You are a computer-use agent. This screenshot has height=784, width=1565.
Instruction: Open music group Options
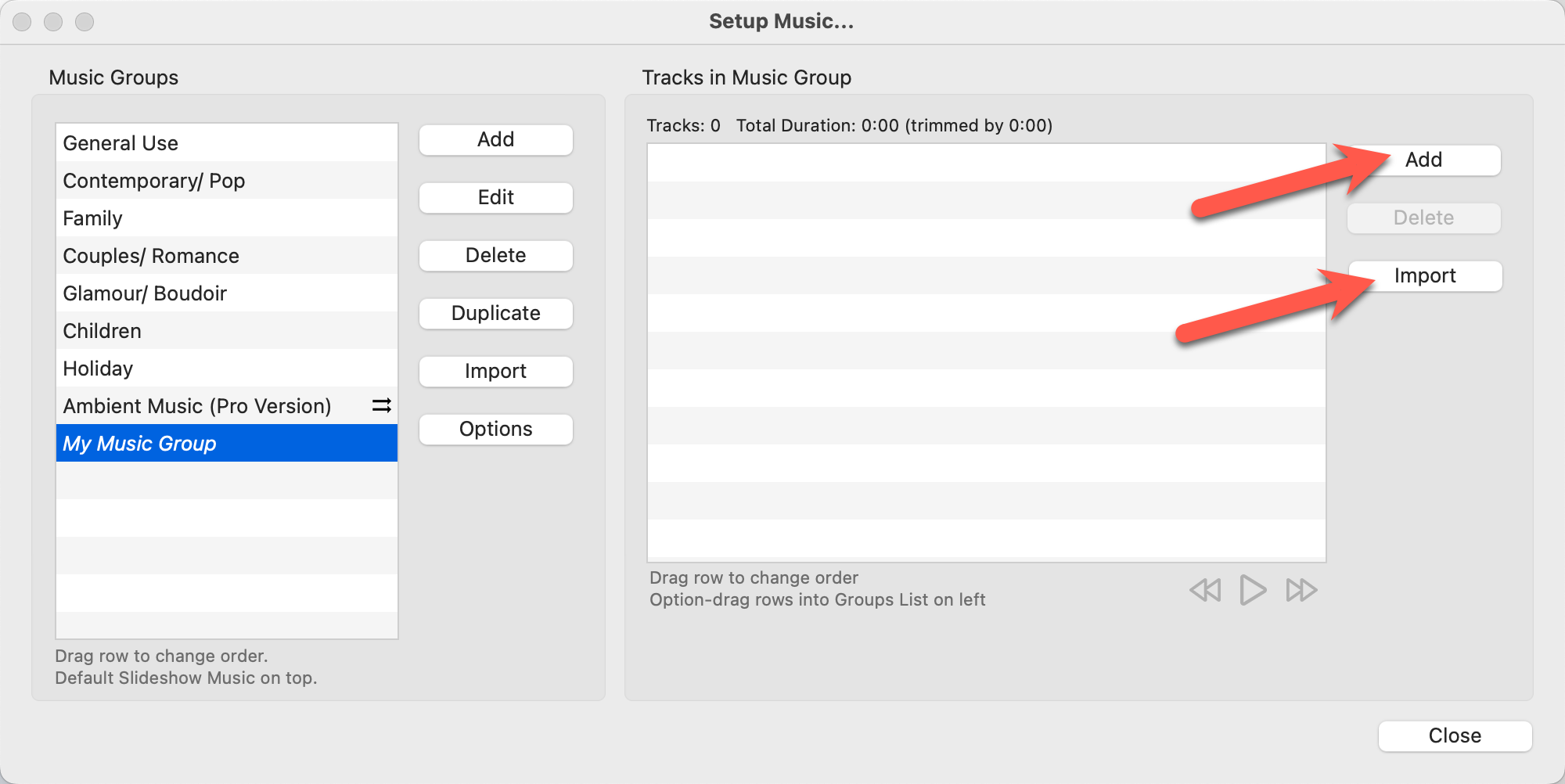click(x=495, y=430)
